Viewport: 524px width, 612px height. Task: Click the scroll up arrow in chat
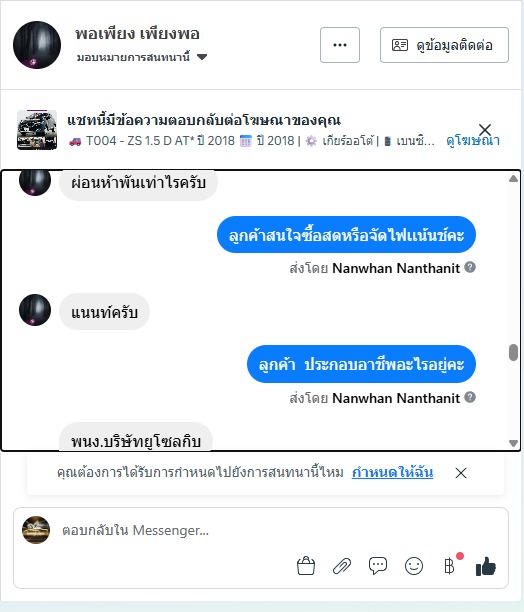(513, 179)
